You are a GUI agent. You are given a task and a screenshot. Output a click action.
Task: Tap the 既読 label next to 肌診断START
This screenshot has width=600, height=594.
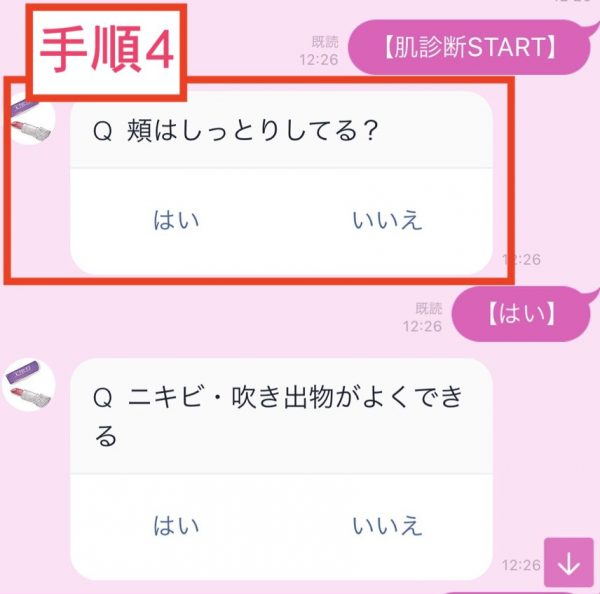click(x=325, y=42)
